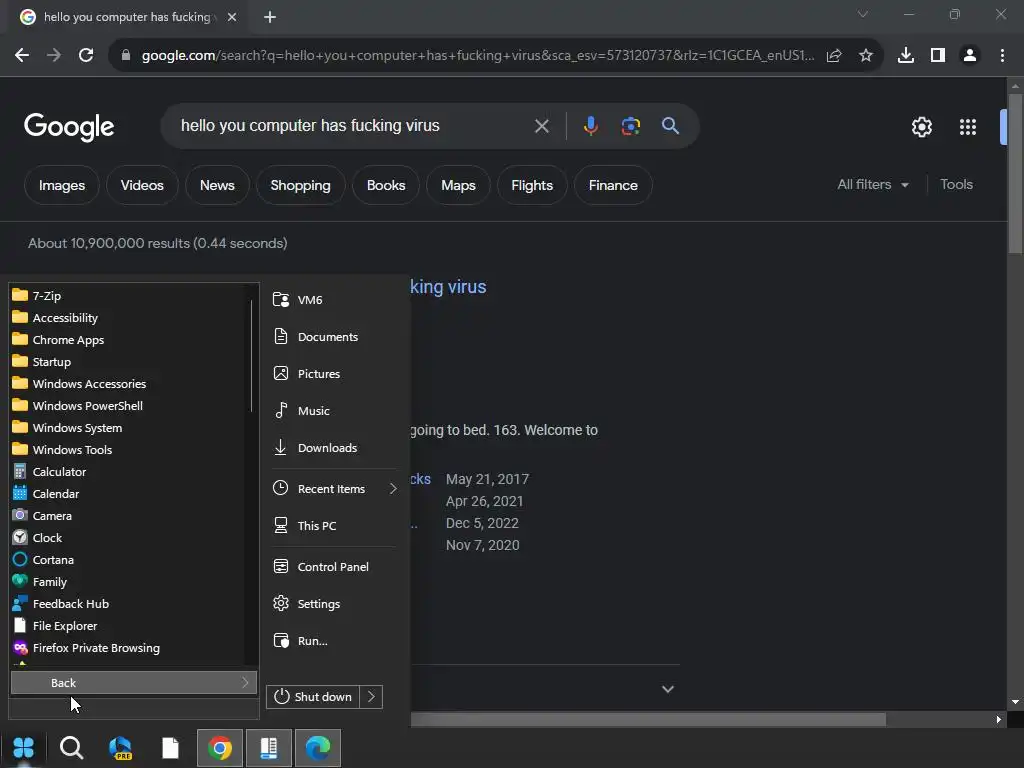Clear the Google search box with X

[x=541, y=126]
